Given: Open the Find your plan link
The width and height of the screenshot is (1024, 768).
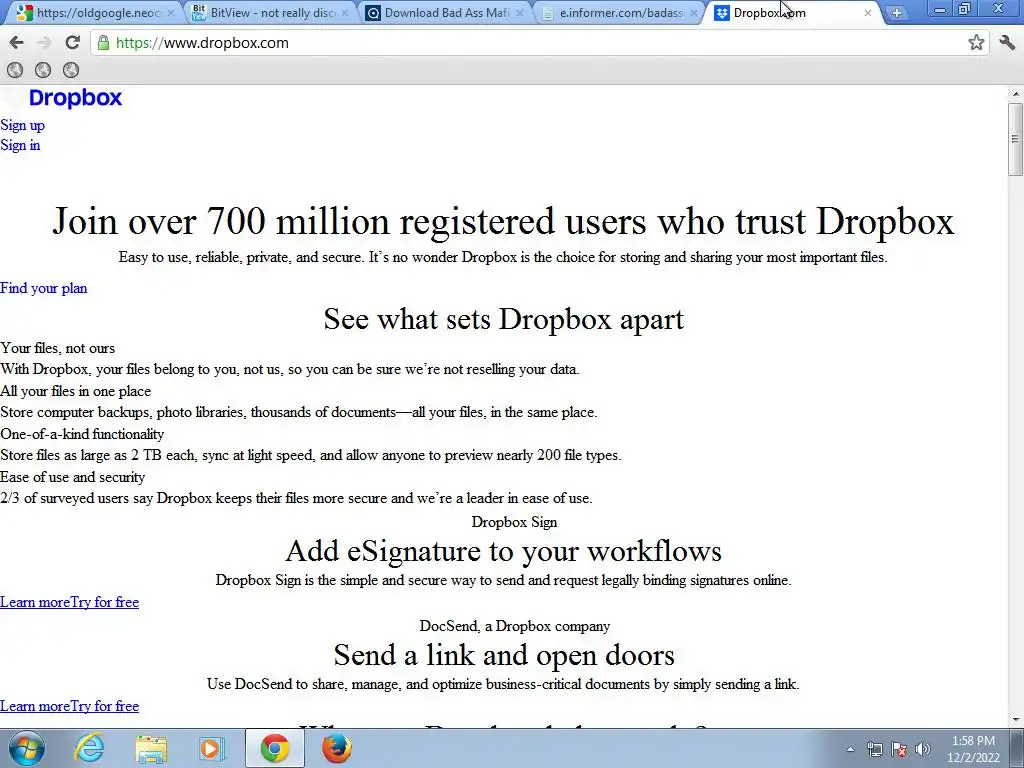Looking at the screenshot, I should point(43,288).
